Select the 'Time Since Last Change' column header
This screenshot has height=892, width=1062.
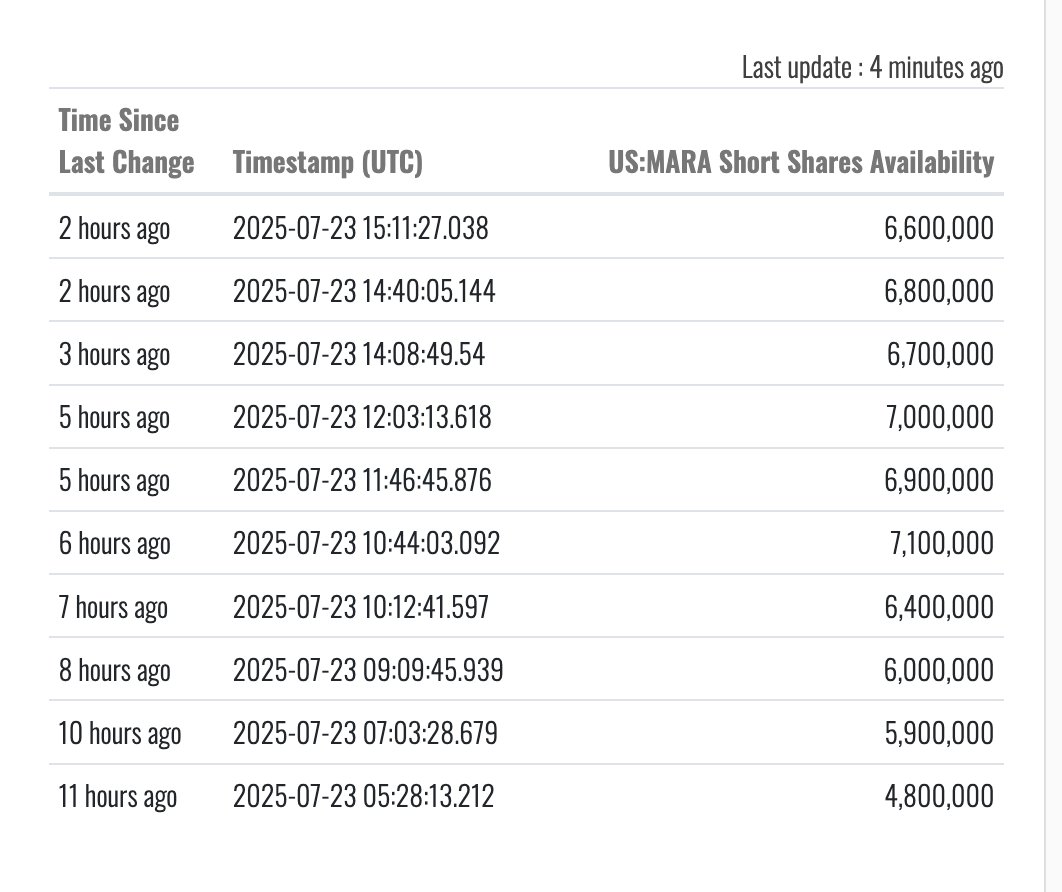[127, 141]
